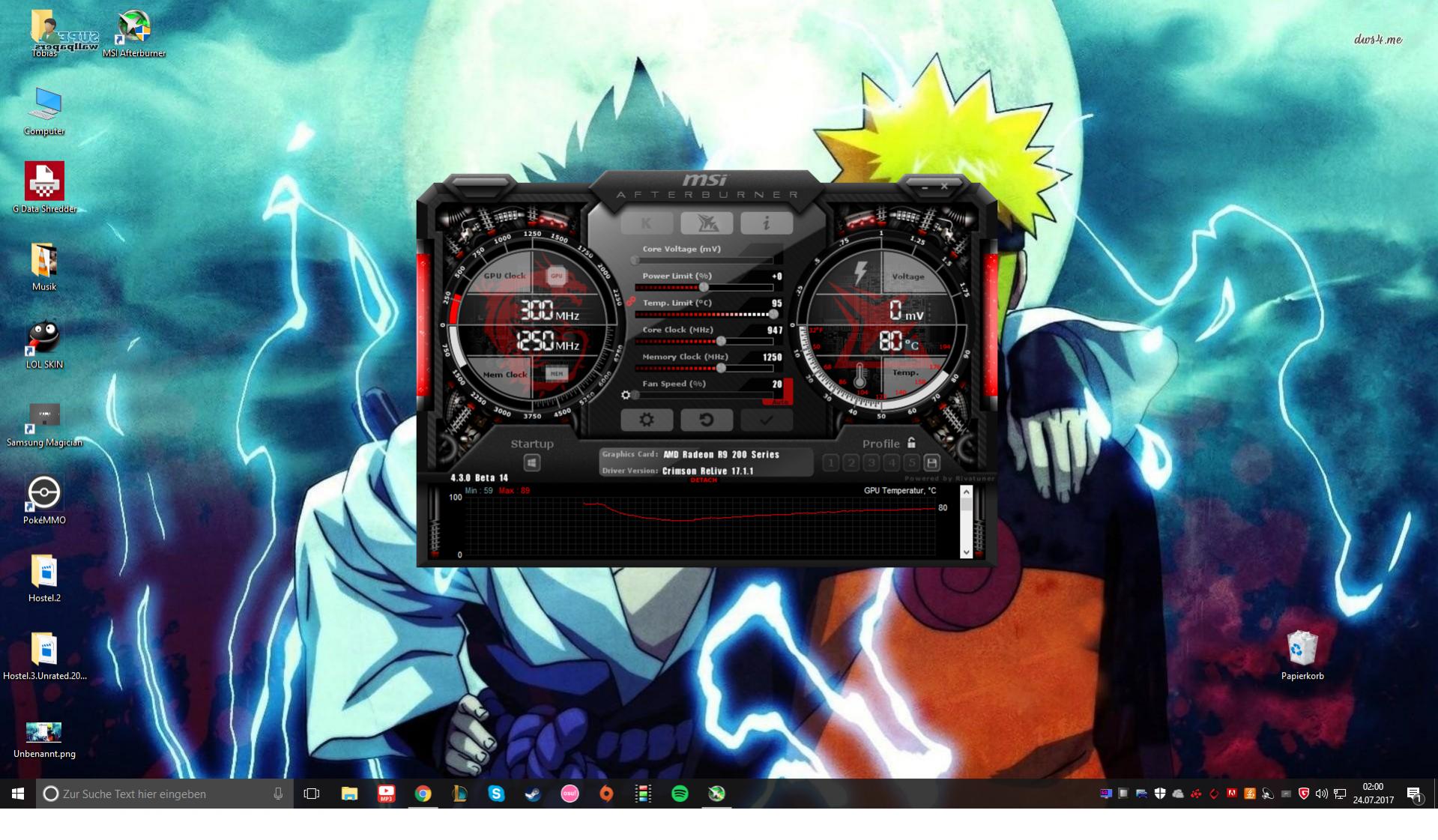Click the Temp. Limit slider handle
Viewport: 1438px width, 840px height.
pos(773,314)
